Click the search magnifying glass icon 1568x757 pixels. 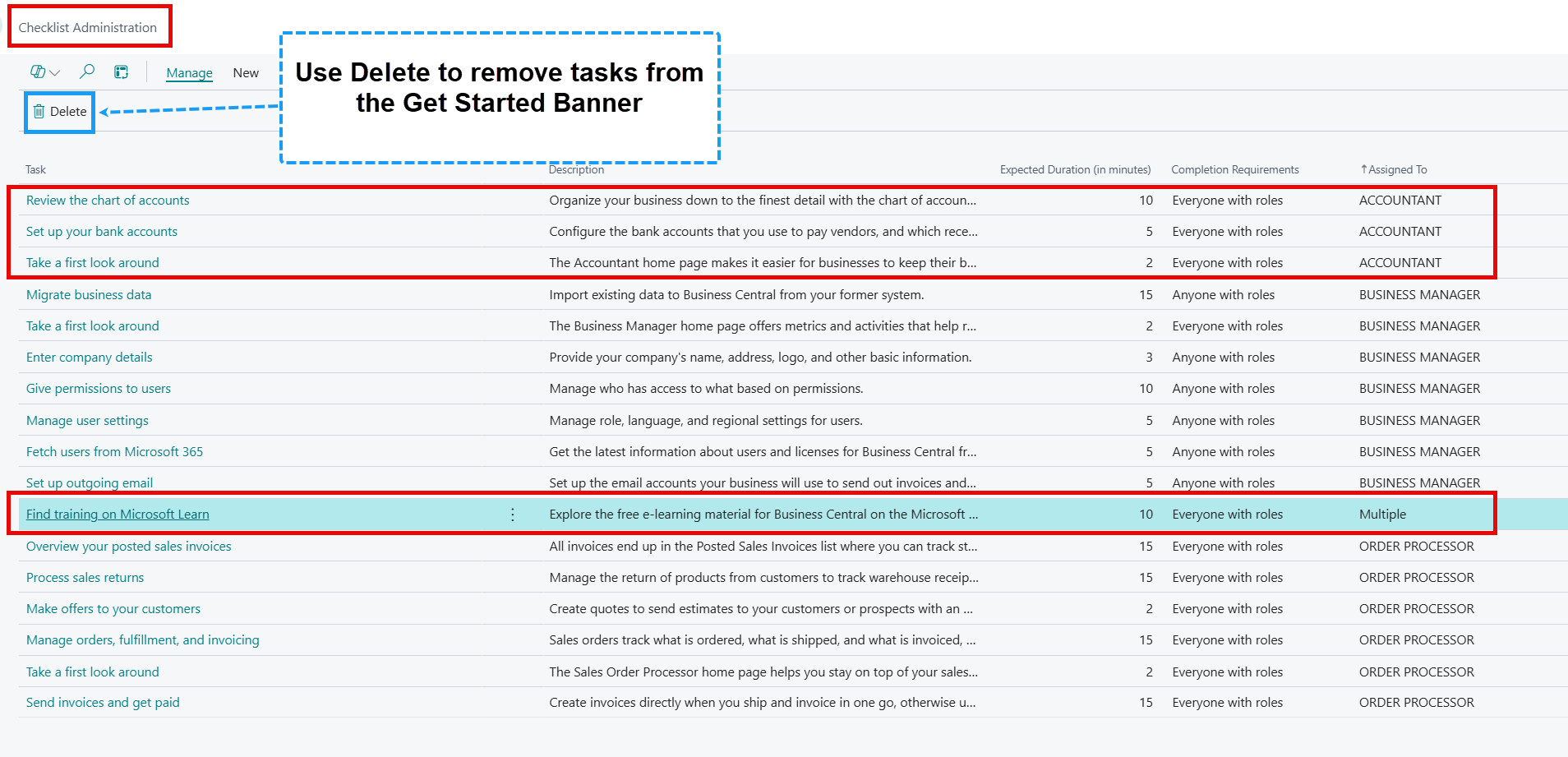87,72
